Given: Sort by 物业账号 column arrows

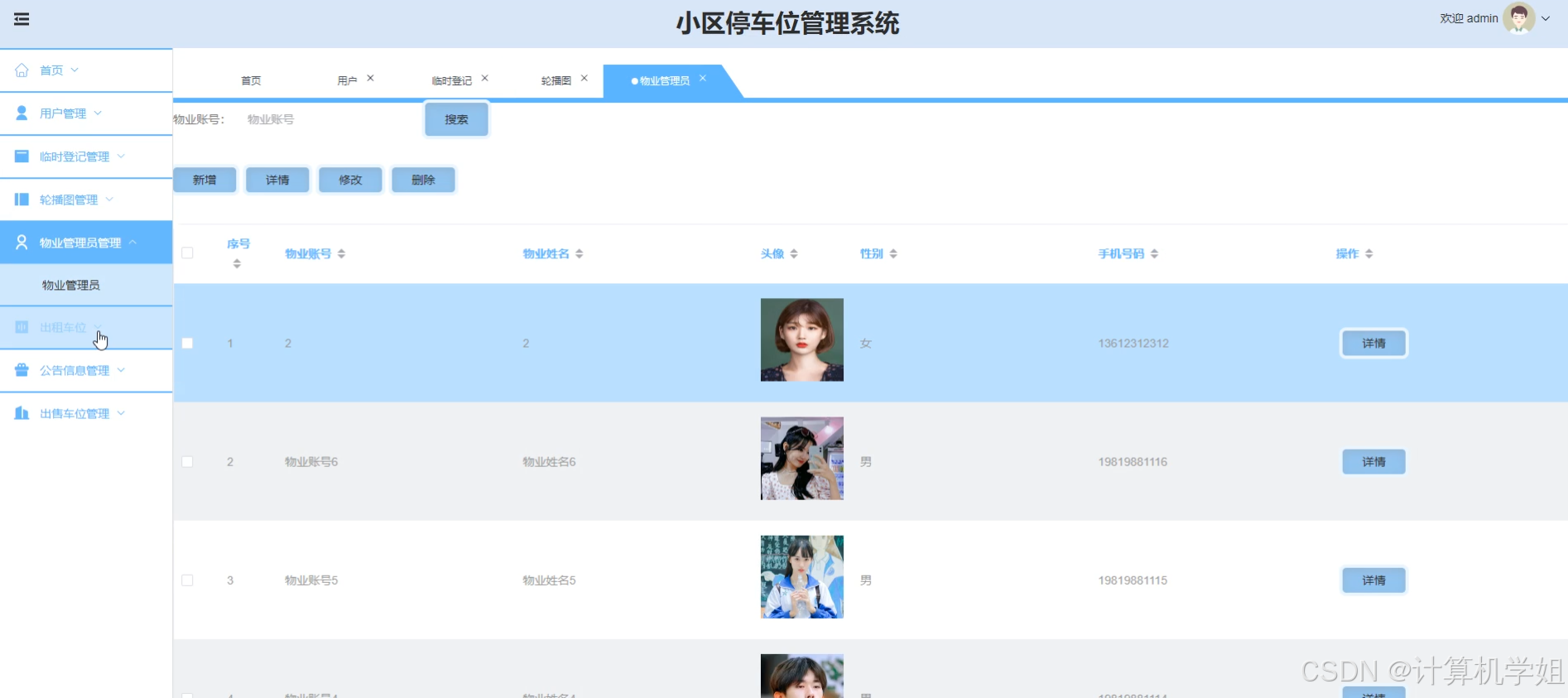Looking at the screenshot, I should tap(342, 253).
